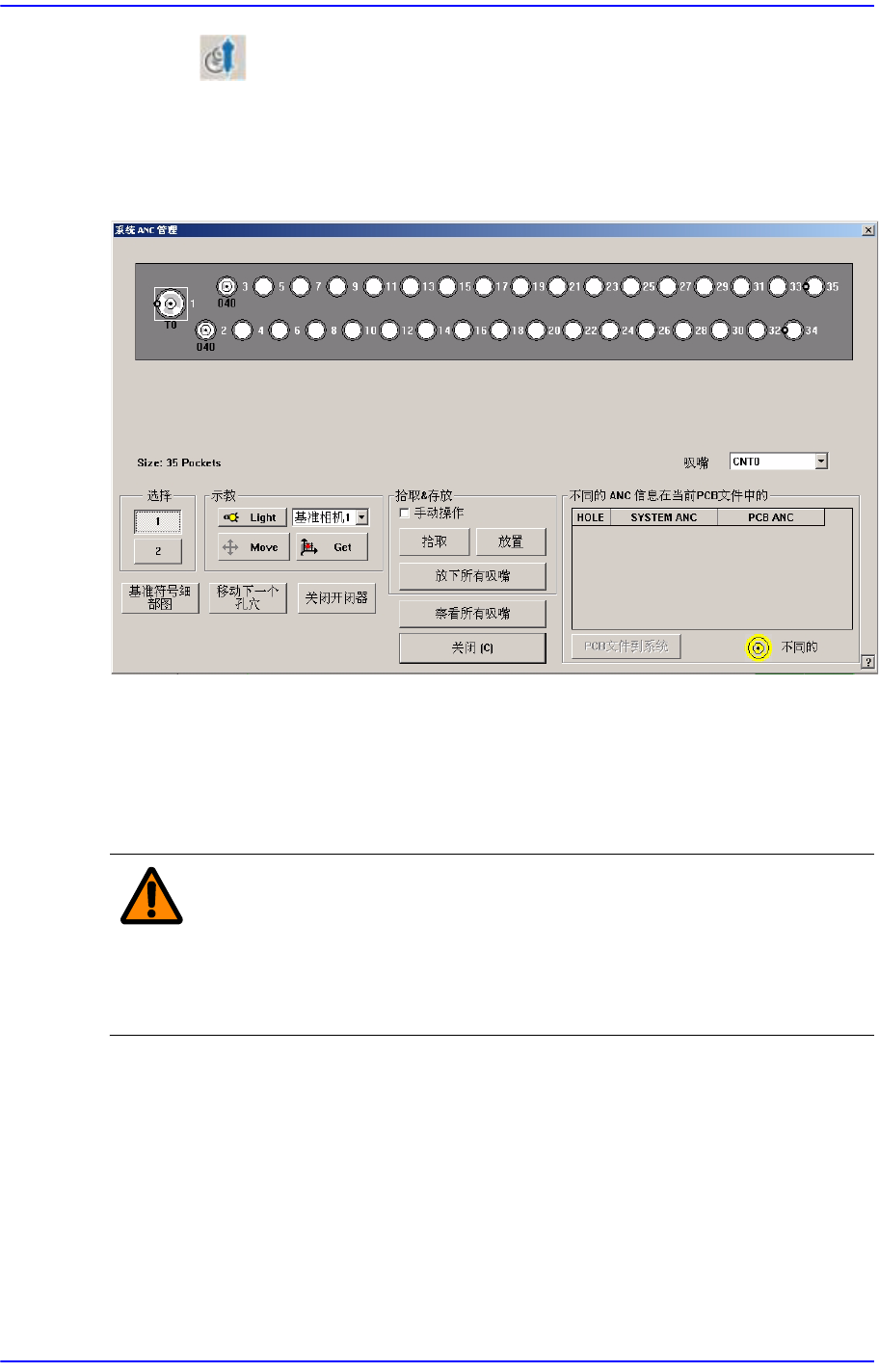Click the PCB ANC column header
Image resolution: width=879 pixels, height=1372 pixels.
771,517
